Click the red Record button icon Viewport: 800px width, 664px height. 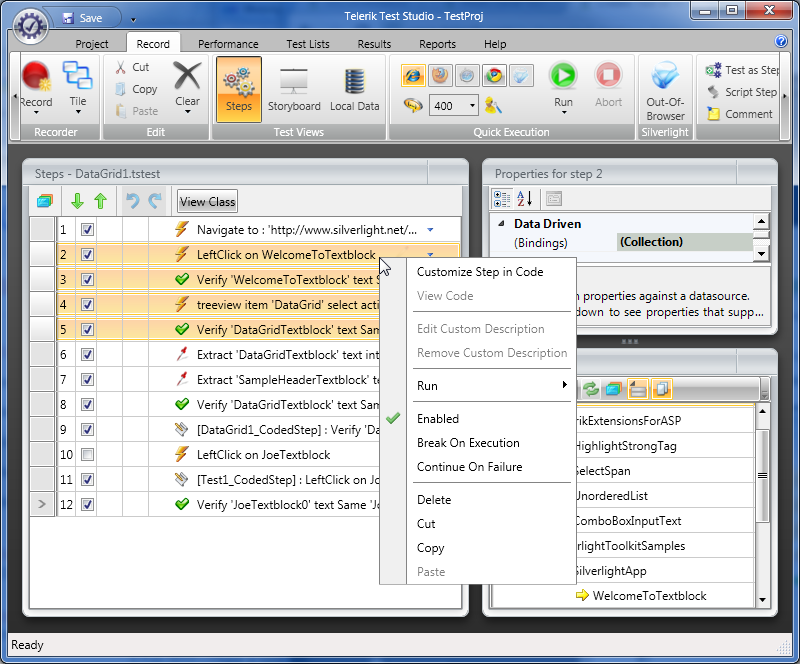[x=36, y=77]
